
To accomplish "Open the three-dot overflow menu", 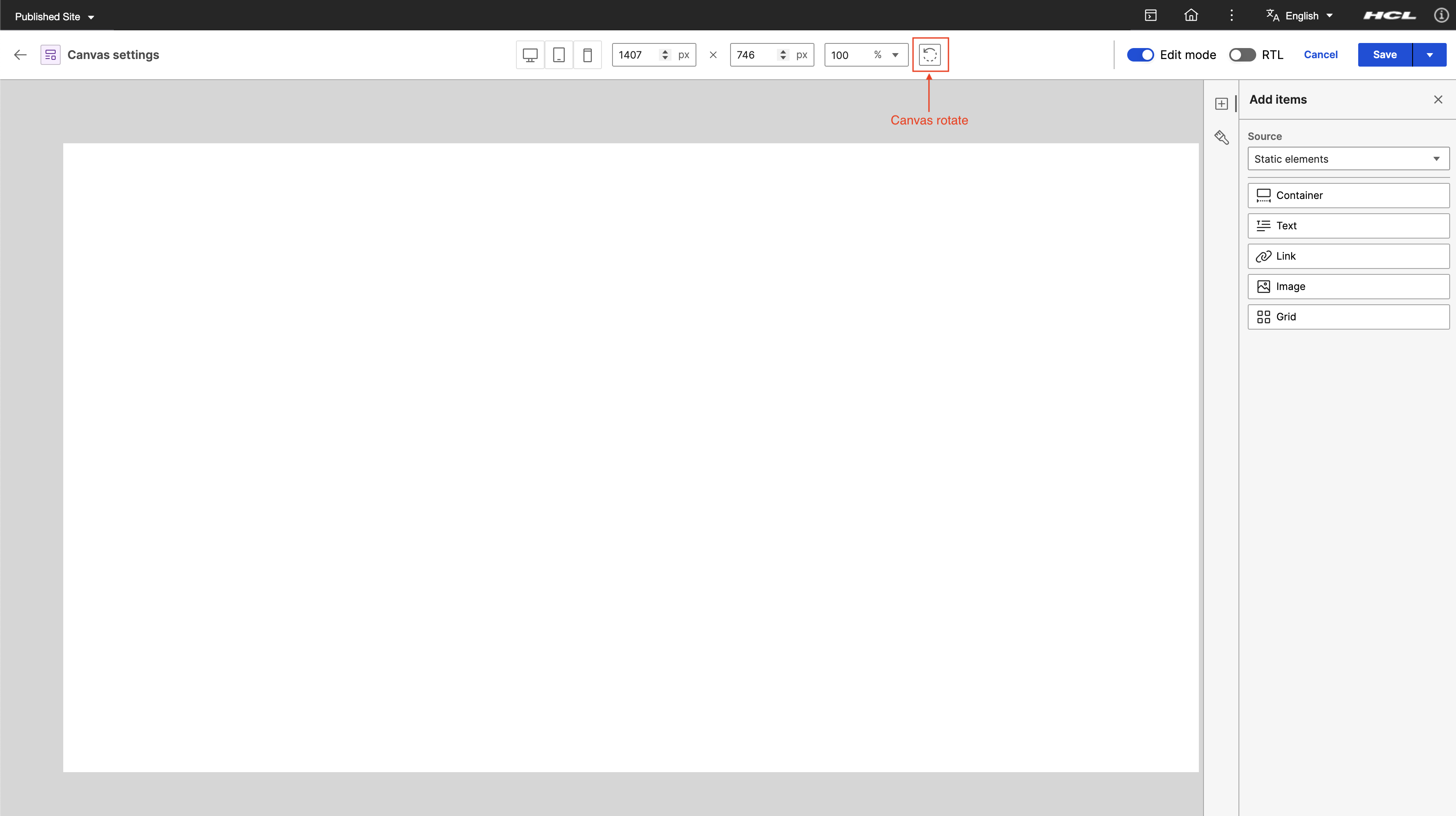I will [1232, 16].
